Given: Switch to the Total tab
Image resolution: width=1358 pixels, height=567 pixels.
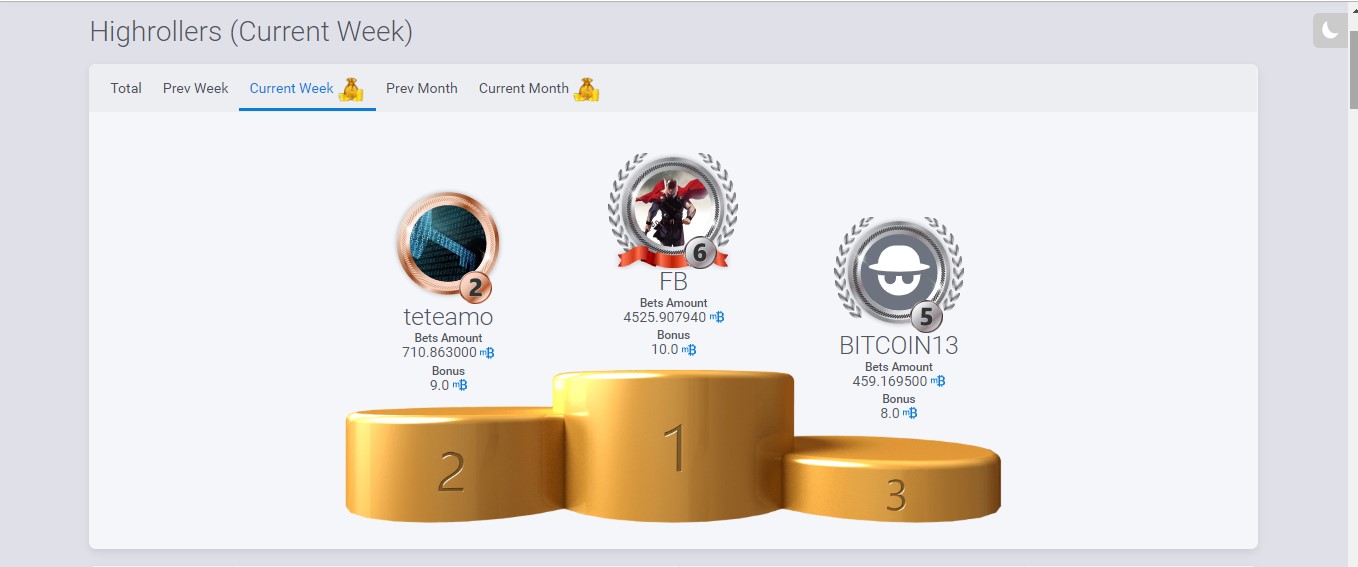Looking at the screenshot, I should click(x=126, y=88).
